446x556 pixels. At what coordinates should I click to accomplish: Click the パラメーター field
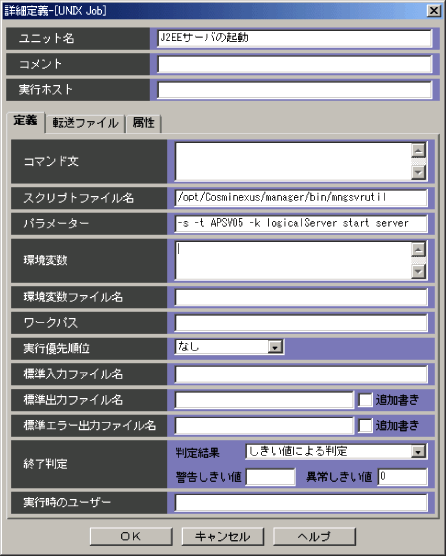301,223
